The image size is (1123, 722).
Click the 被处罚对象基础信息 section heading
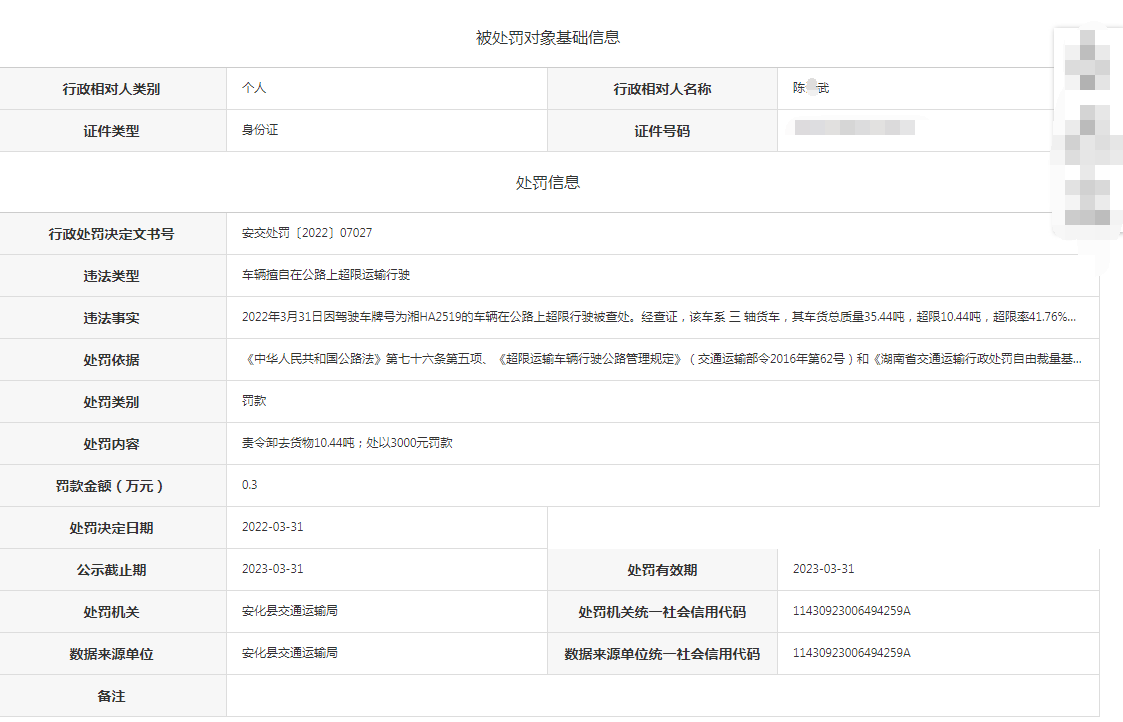(x=548, y=38)
